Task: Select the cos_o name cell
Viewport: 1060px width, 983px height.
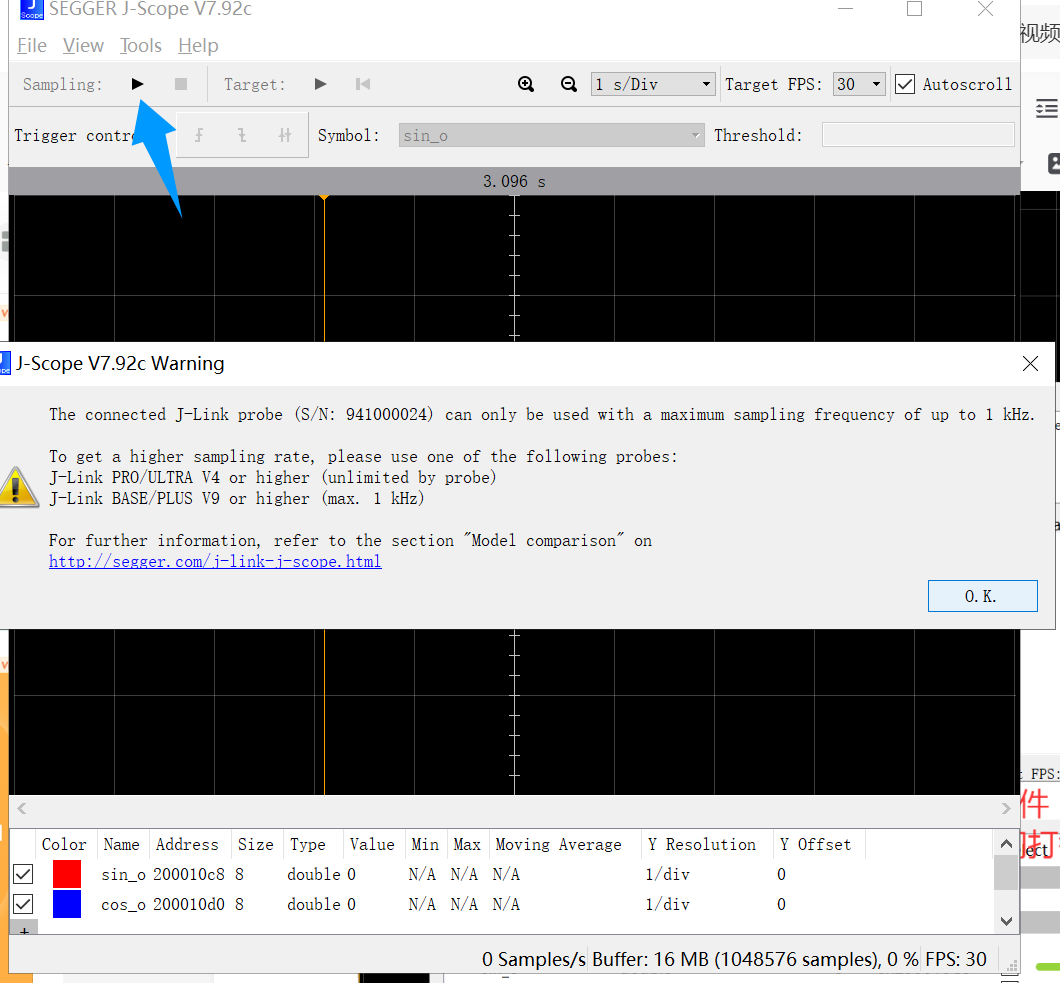Action: point(124,904)
